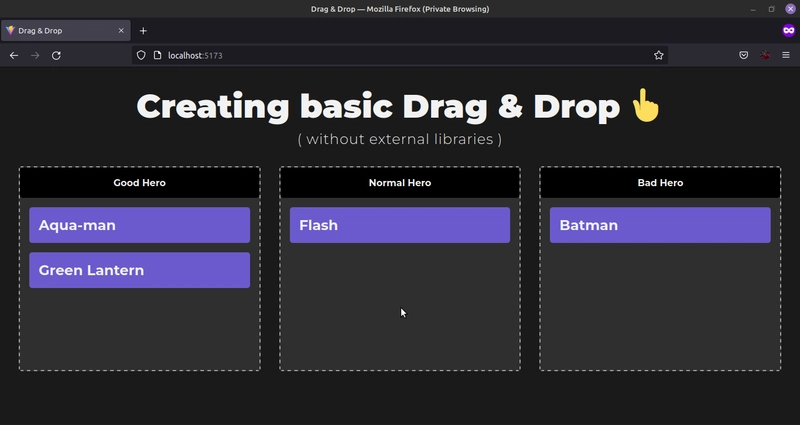Click the 'Creating basic Drag & Drop' heading

click(x=378, y=107)
